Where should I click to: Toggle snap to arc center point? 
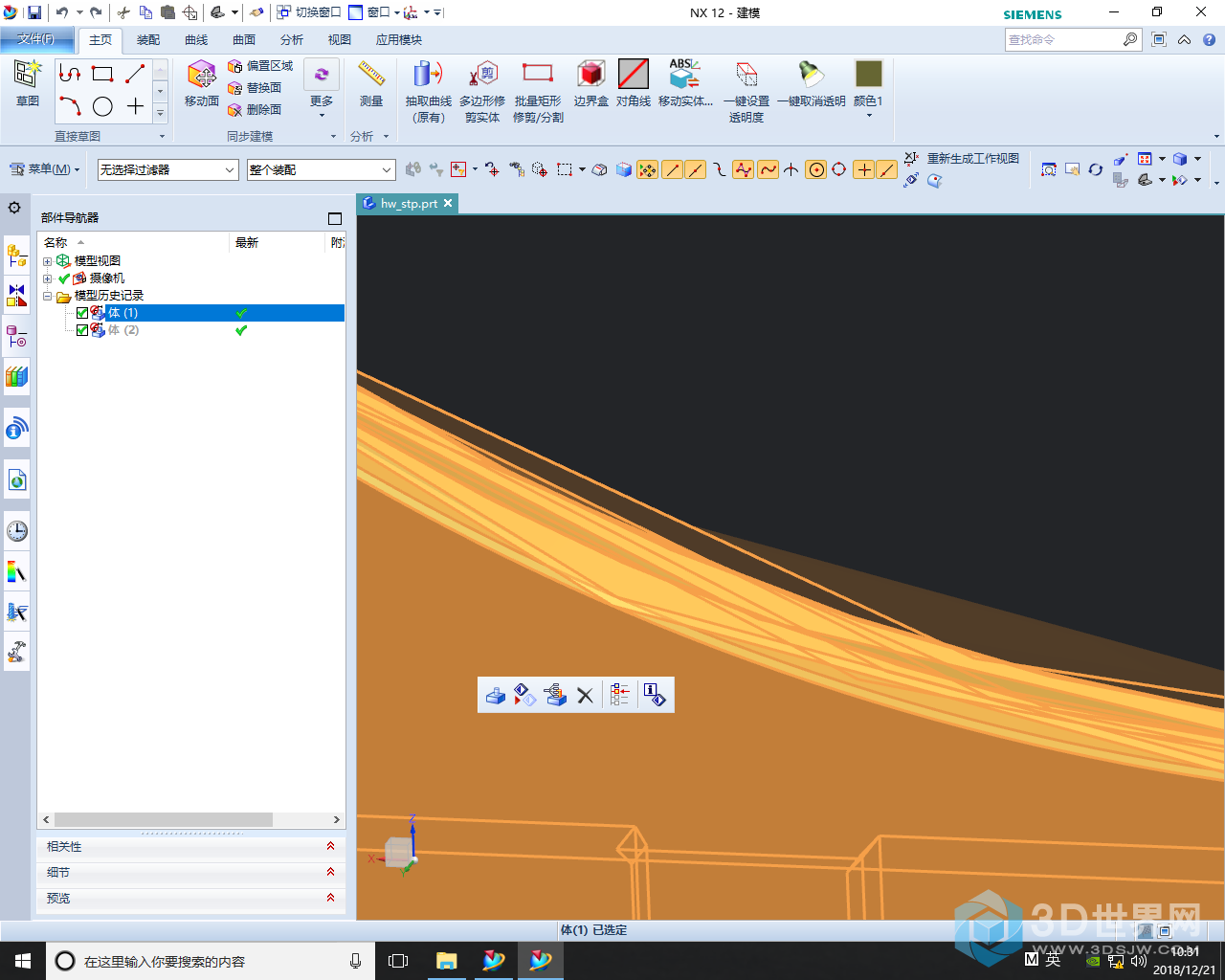tap(816, 169)
